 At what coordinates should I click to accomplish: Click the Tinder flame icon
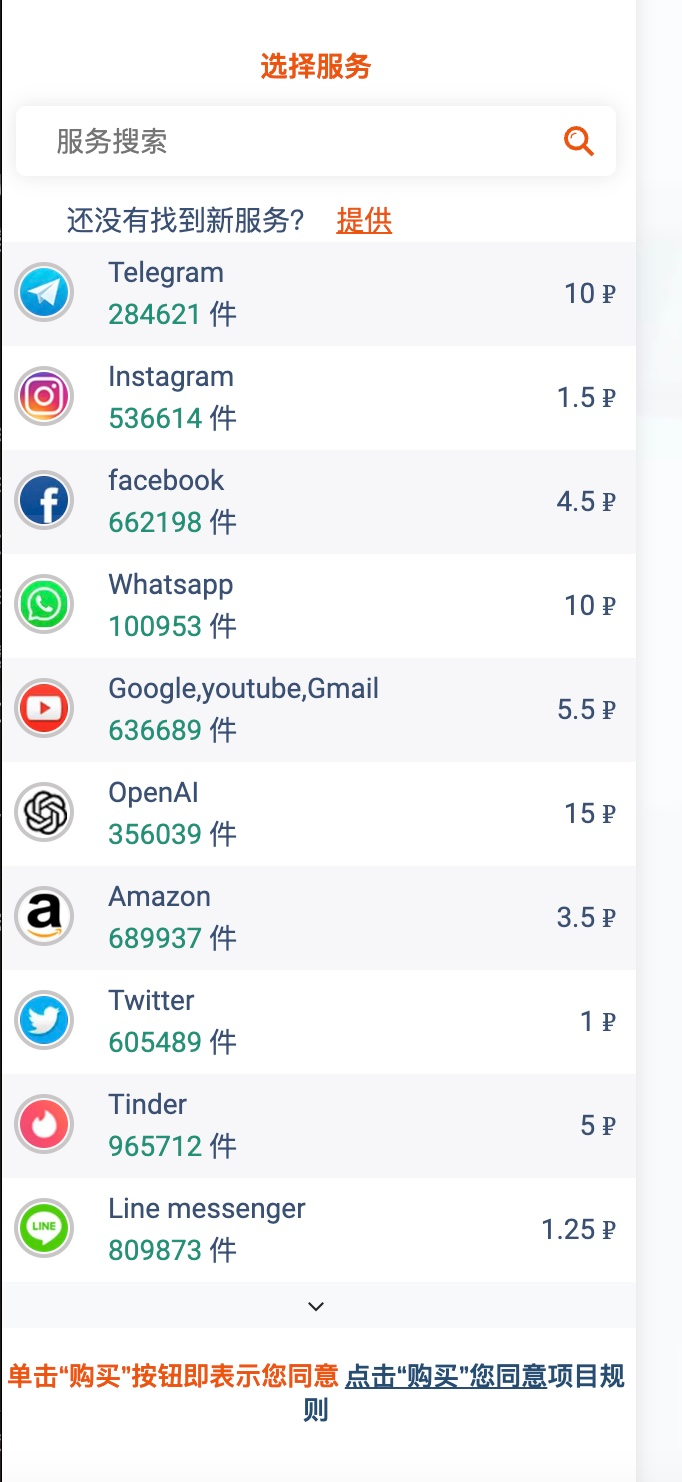click(x=44, y=1125)
